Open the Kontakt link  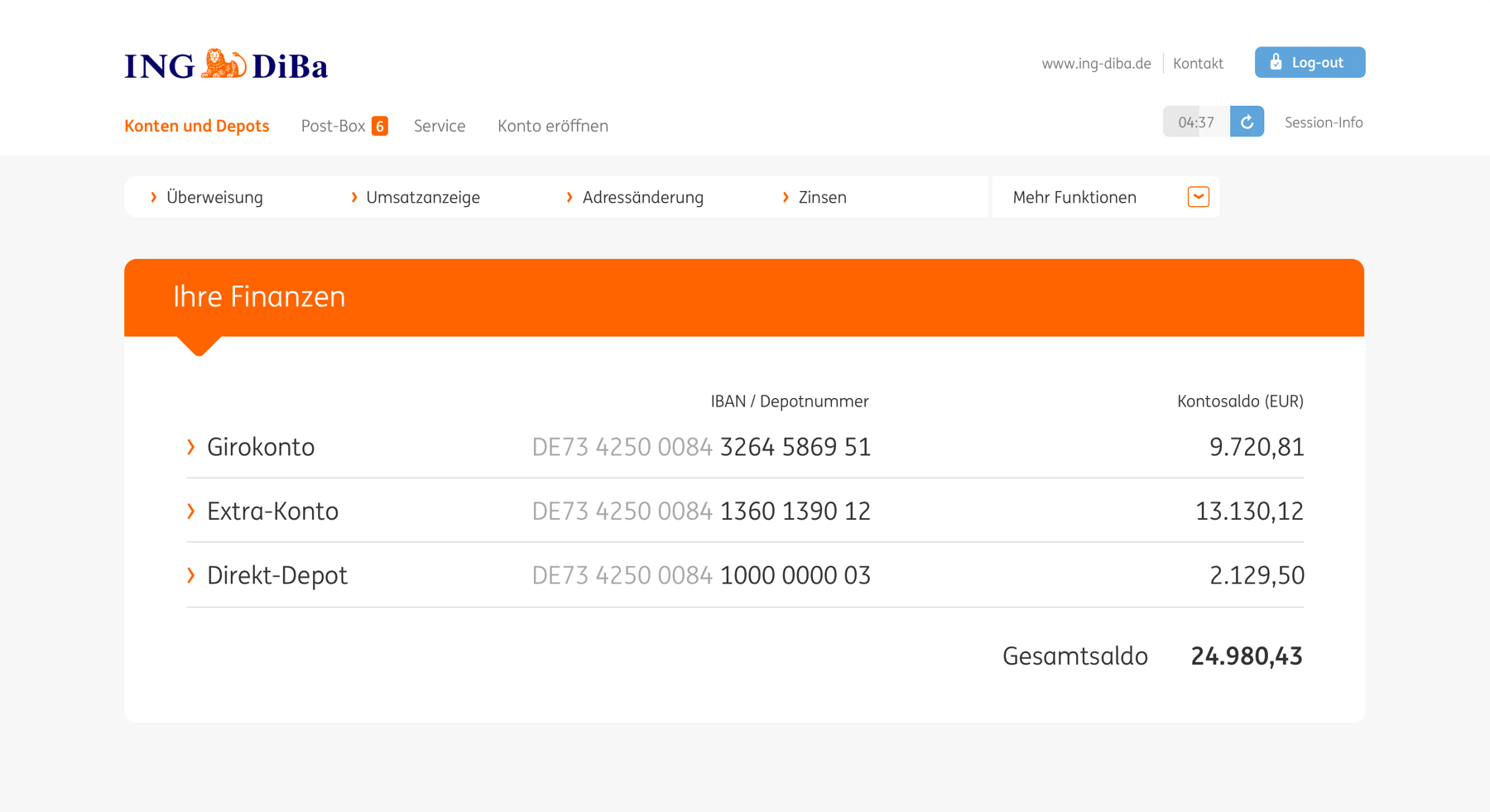click(x=1198, y=64)
